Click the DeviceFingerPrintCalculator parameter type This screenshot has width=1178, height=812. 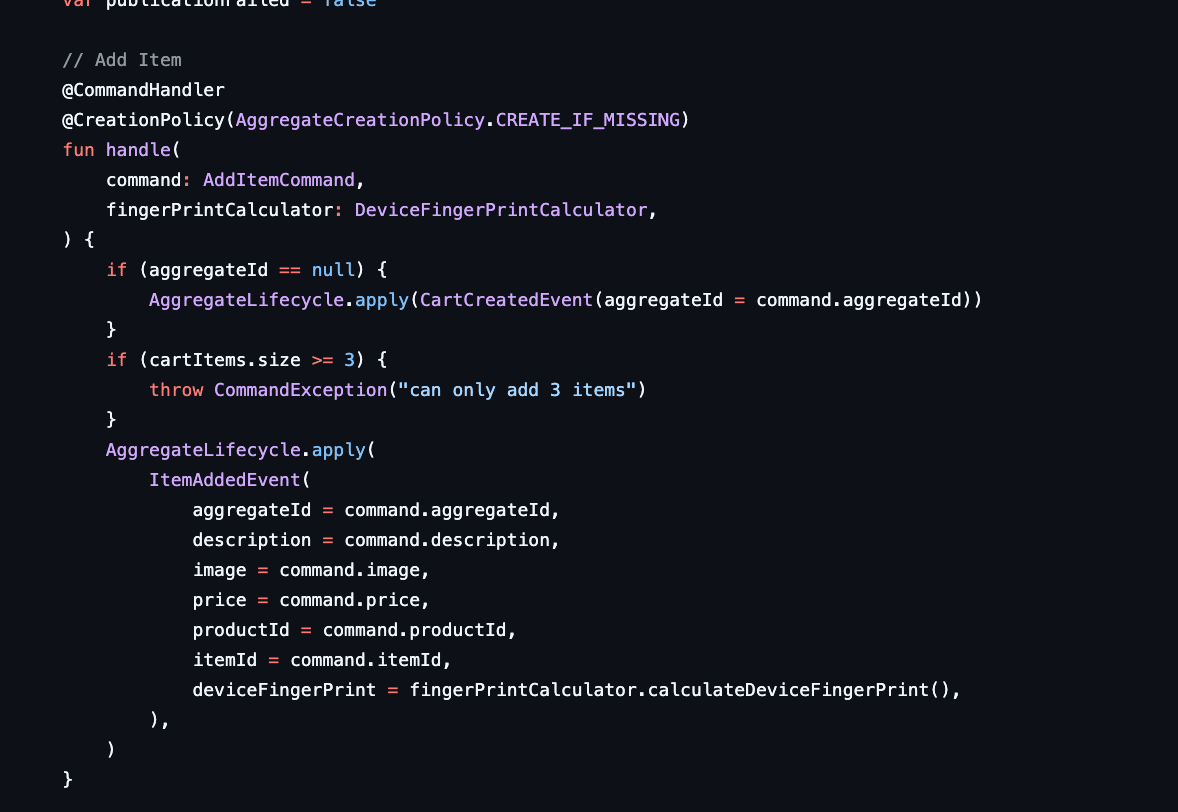(501, 210)
